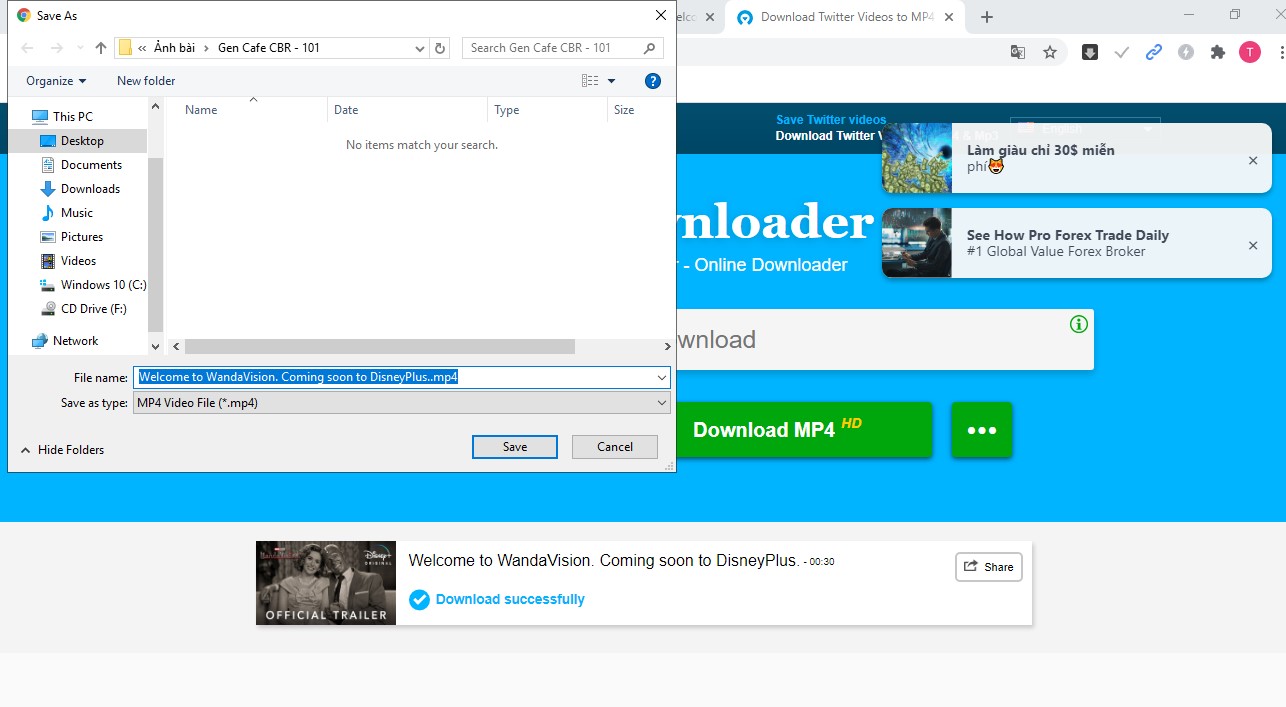Click the green three-dots more options button
The image size is (1286, 707).
pyautogui.click(x=981, y=430)
